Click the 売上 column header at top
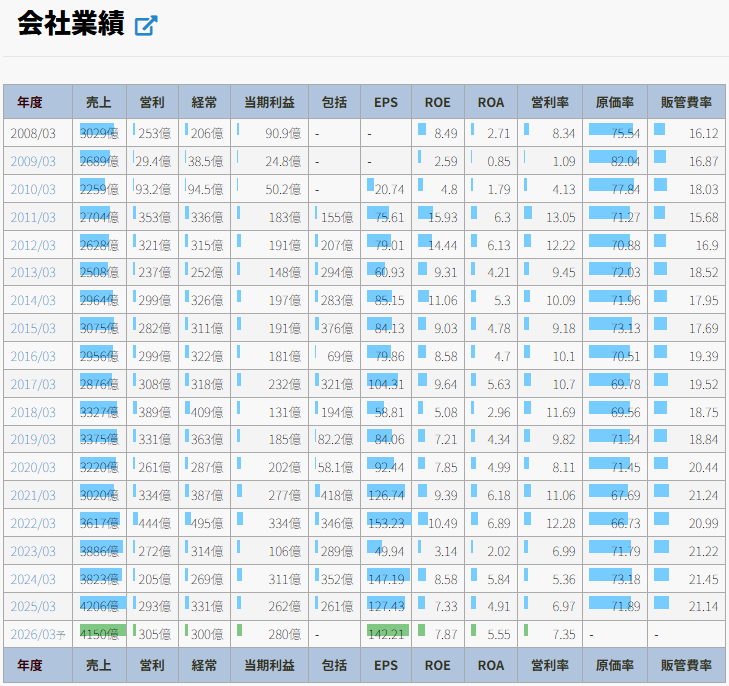Viewport: 729px width, 686px height. (99, 102)
